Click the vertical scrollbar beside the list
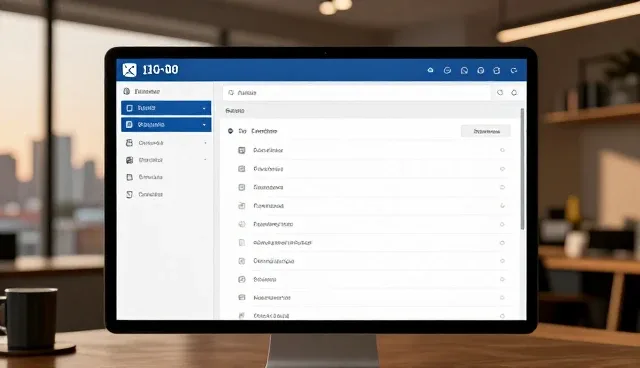640x368 pixels. pyautogui.click(x=522, y=168)
